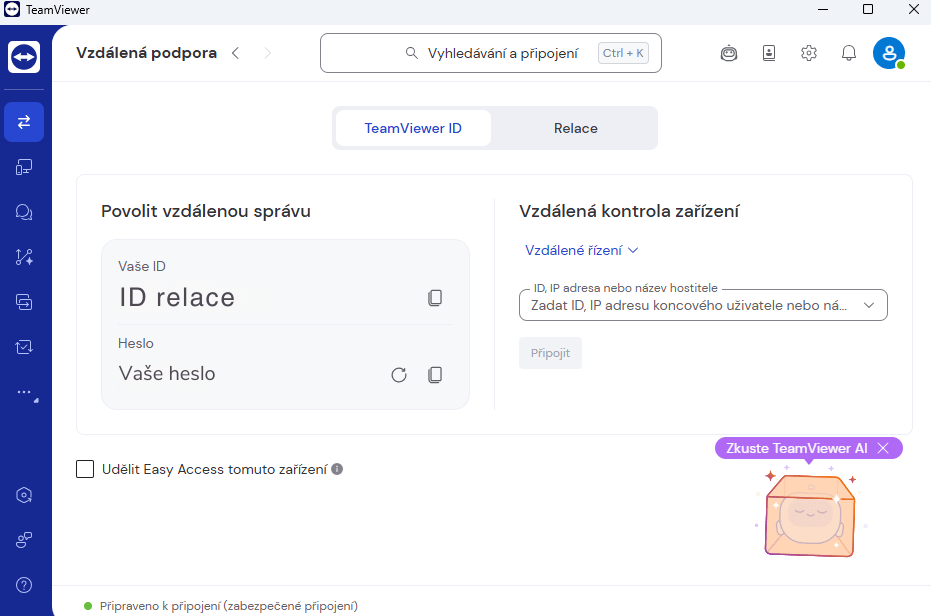The height and width of the screenshot is (616, 931).
Task: Copy the session ID using the copy icon
Action: coord(435,297)
